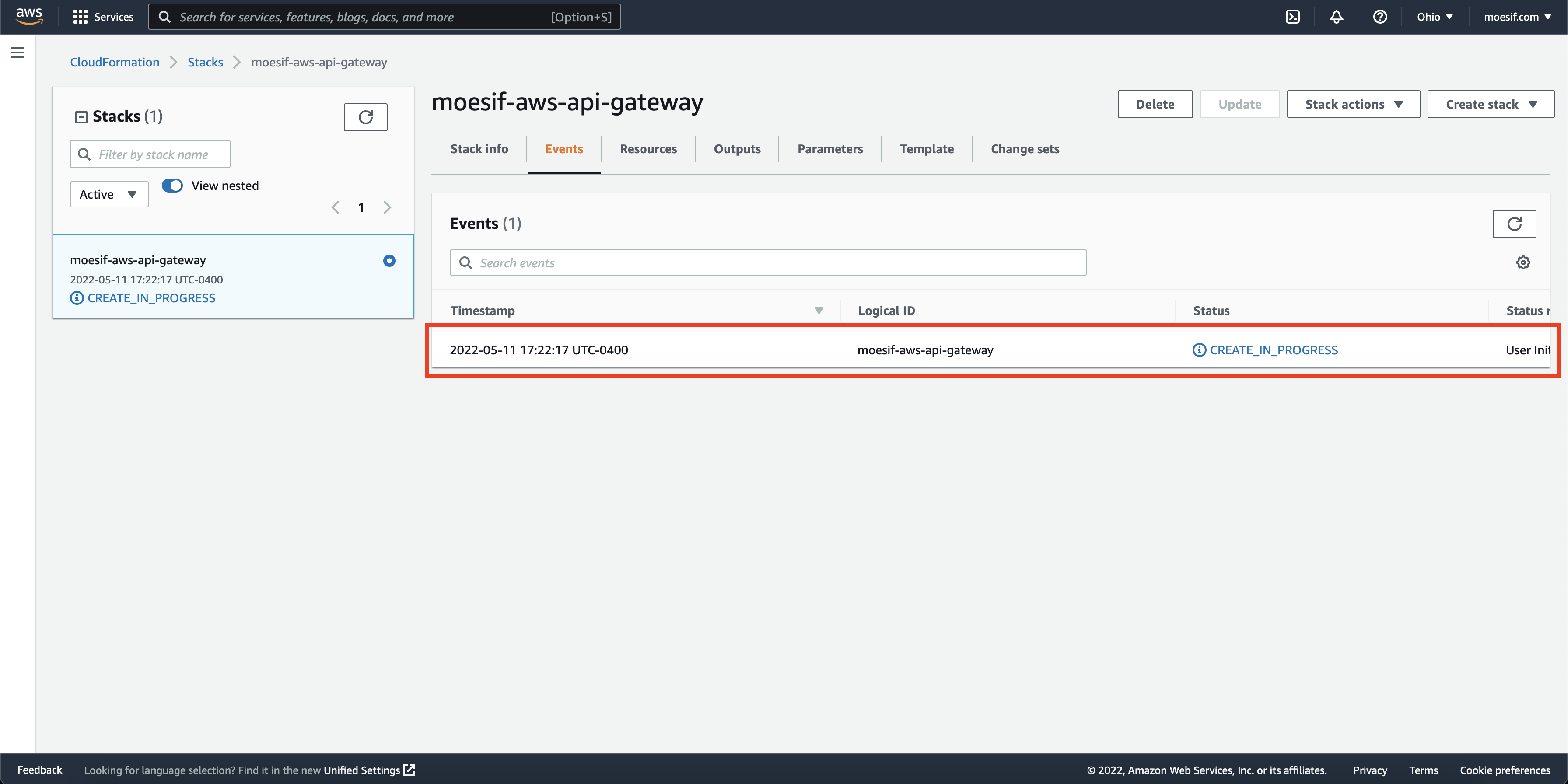Image resolution: width=1568 pixels, height=784 pixels.
Task: Open the help question mark icon
Action: pos(1380,17)
